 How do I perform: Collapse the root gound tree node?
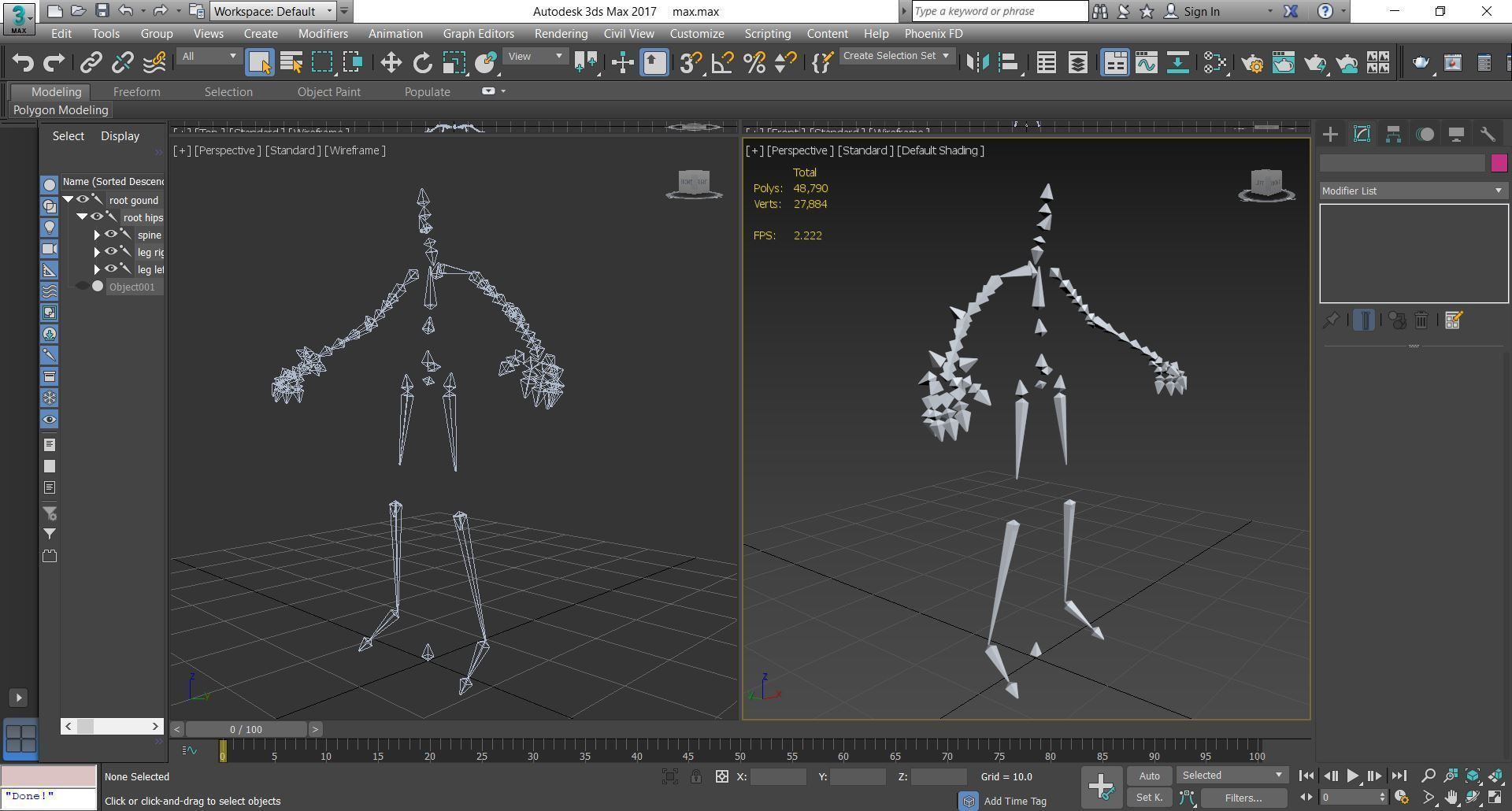pos(69,200)
